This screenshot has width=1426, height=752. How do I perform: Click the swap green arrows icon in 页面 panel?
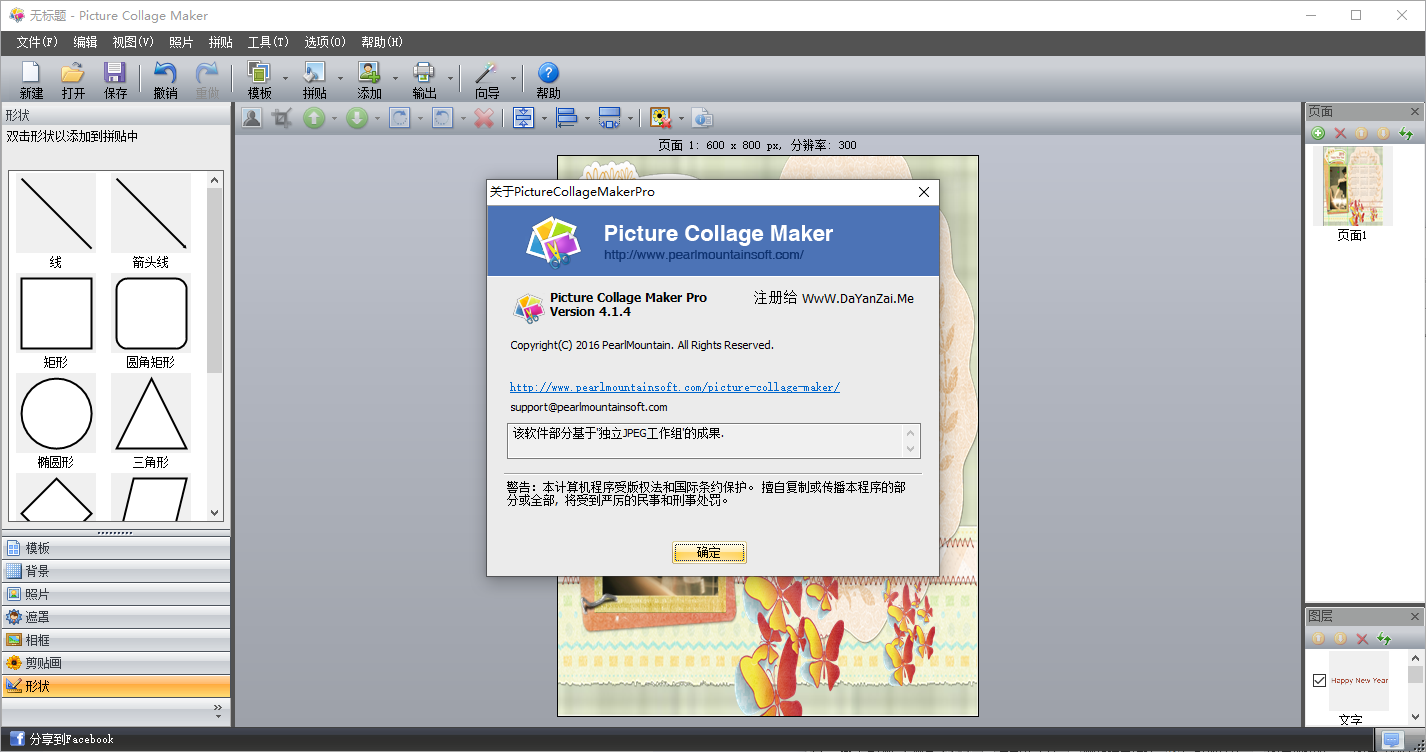[x=1406, y=133]
